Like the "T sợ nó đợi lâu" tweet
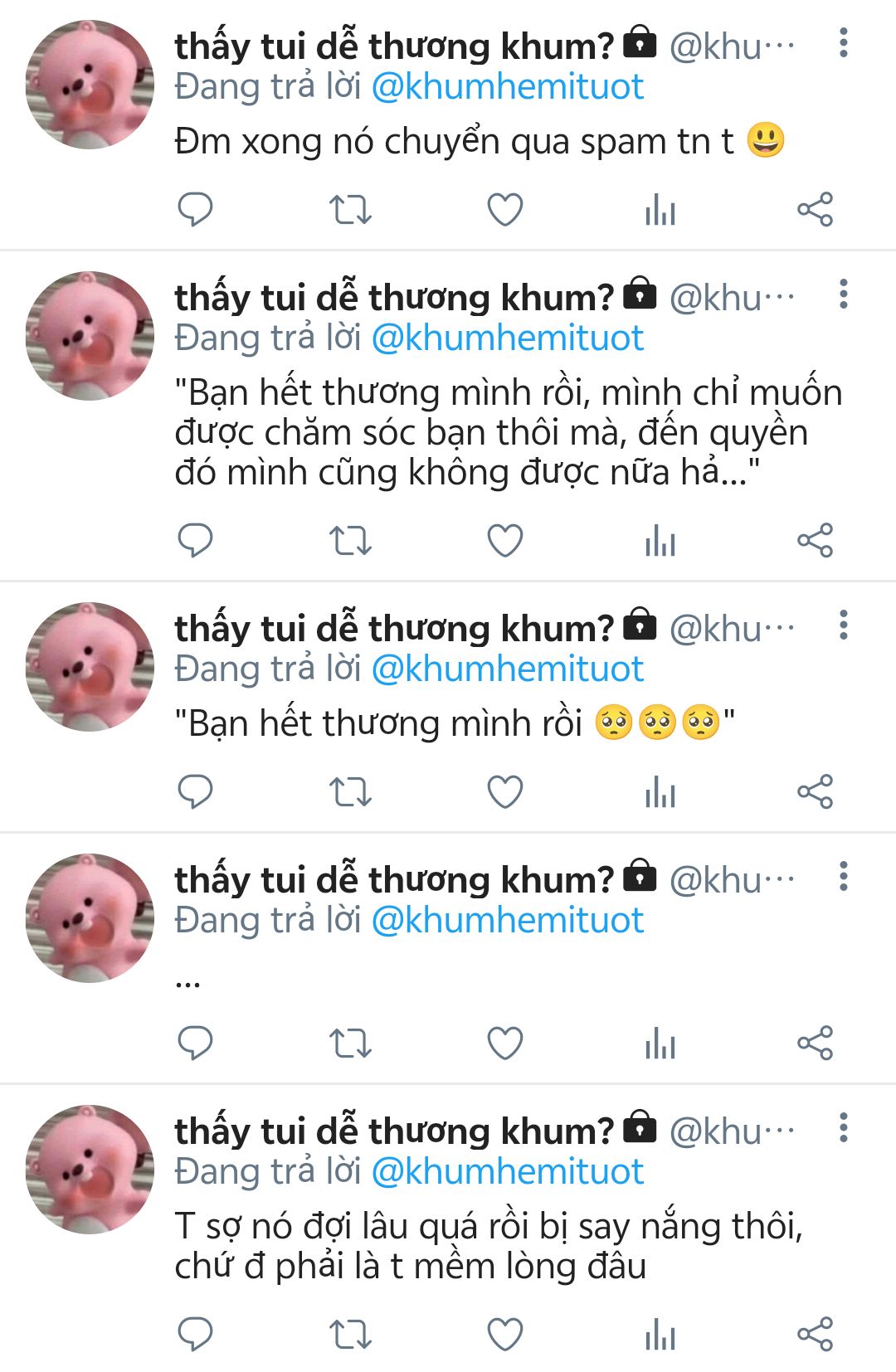This screenshot has height=1372, width=896. click(x=504, y=1335)
